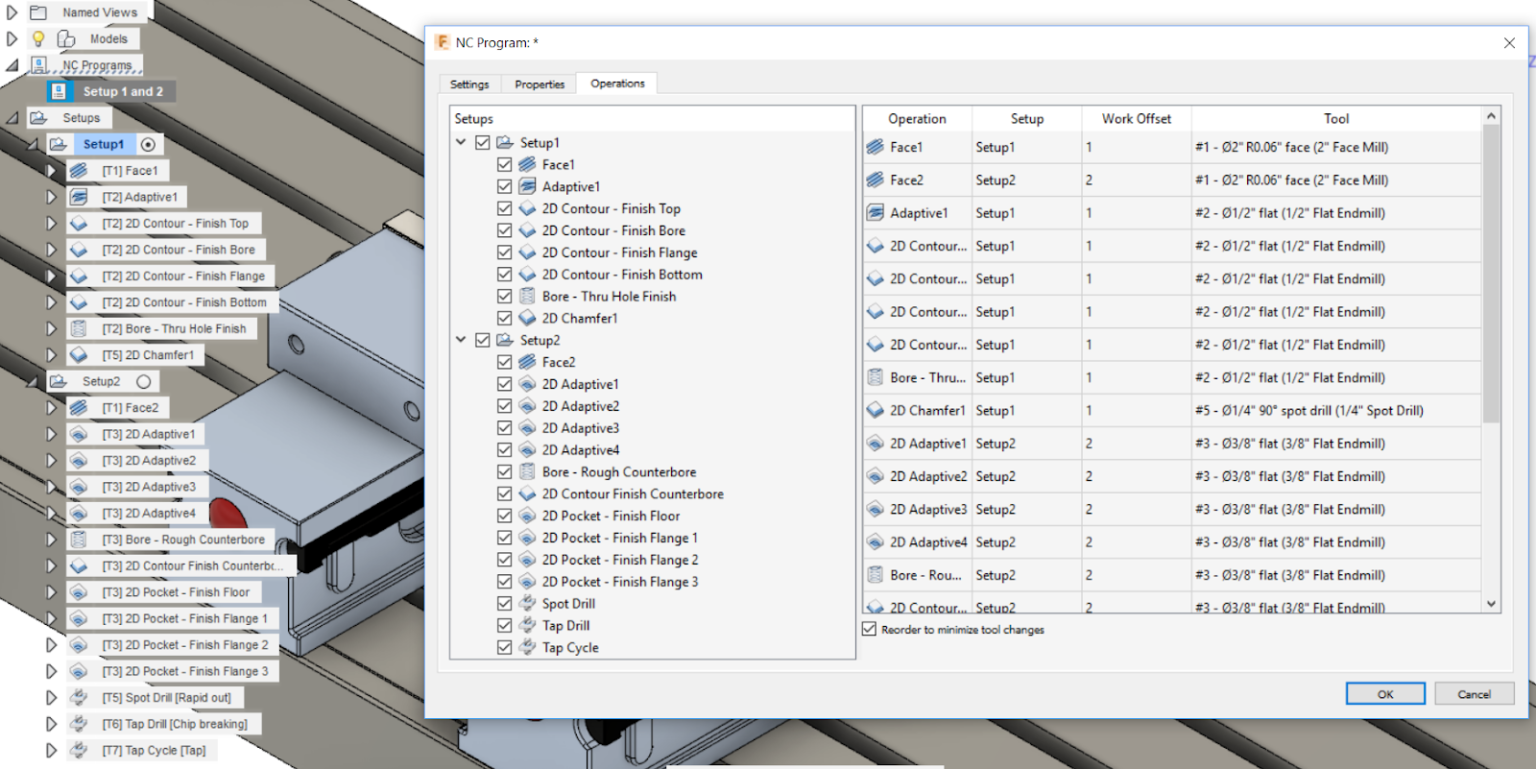Click the 2D Chamfer1 operation icon
The width and height of the screenshot is (1536, 769).
[x=528, y=318]
